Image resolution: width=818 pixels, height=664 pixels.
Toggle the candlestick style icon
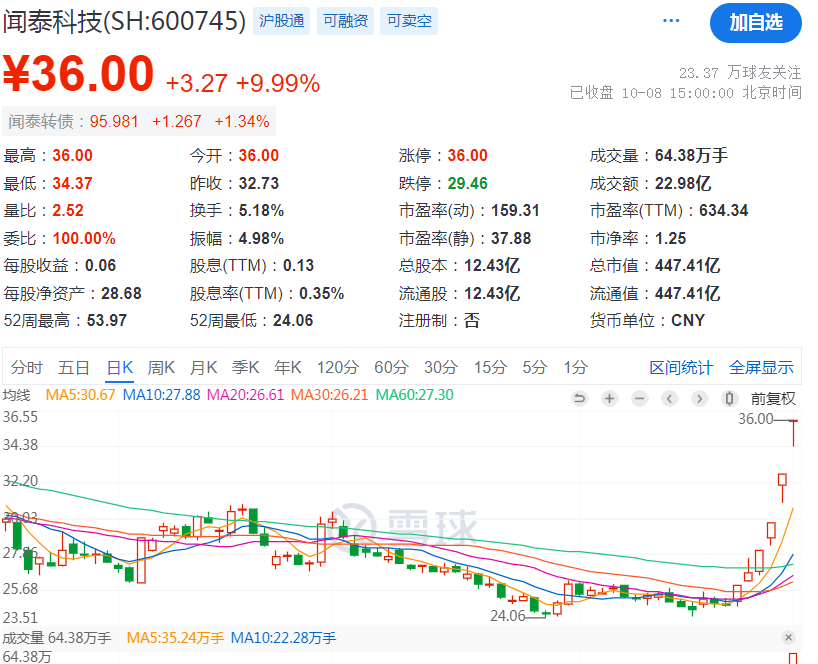tap(729, 399)
